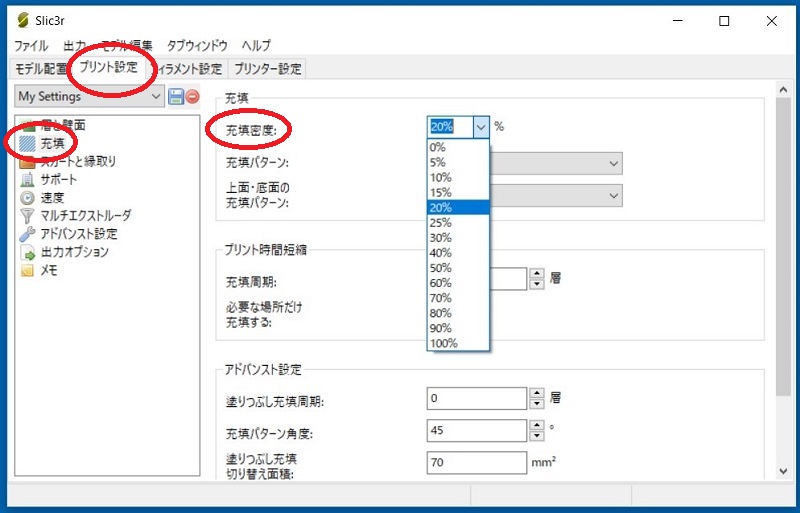Click the Slic3r app logo icon

[x=23, y=20]
